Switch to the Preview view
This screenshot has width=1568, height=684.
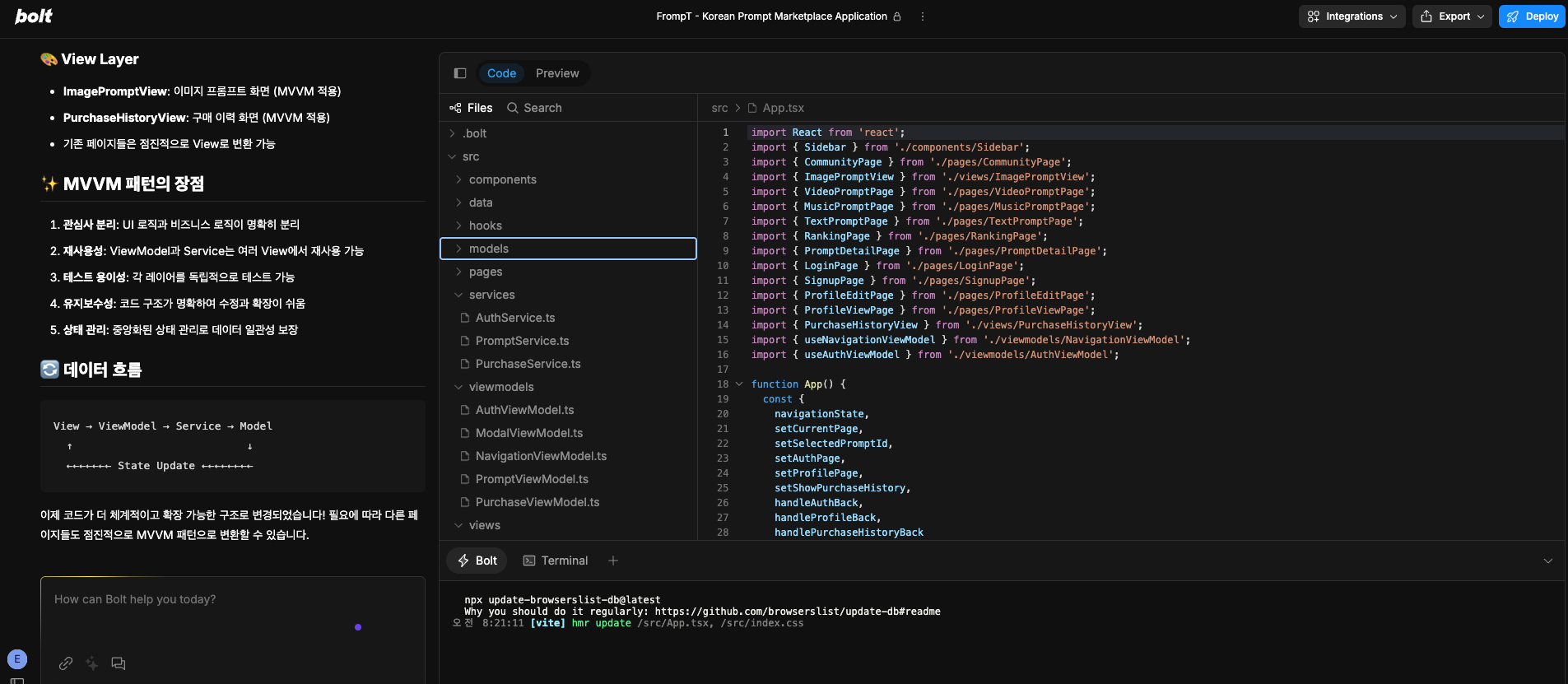click(x=557, y=73)
